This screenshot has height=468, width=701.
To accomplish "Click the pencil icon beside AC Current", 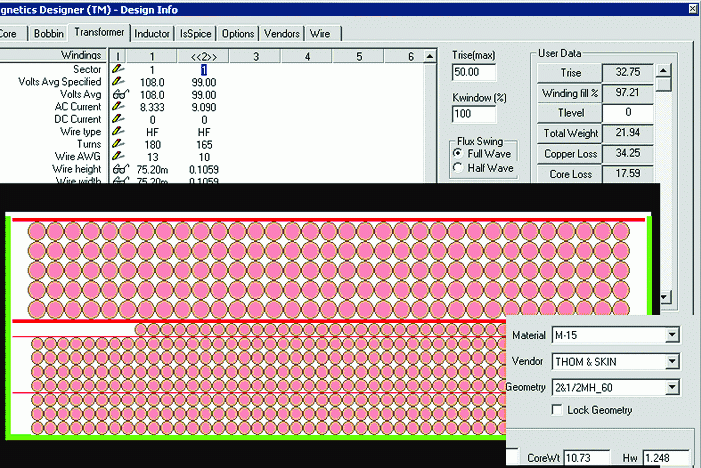I will tap(118, 106).
